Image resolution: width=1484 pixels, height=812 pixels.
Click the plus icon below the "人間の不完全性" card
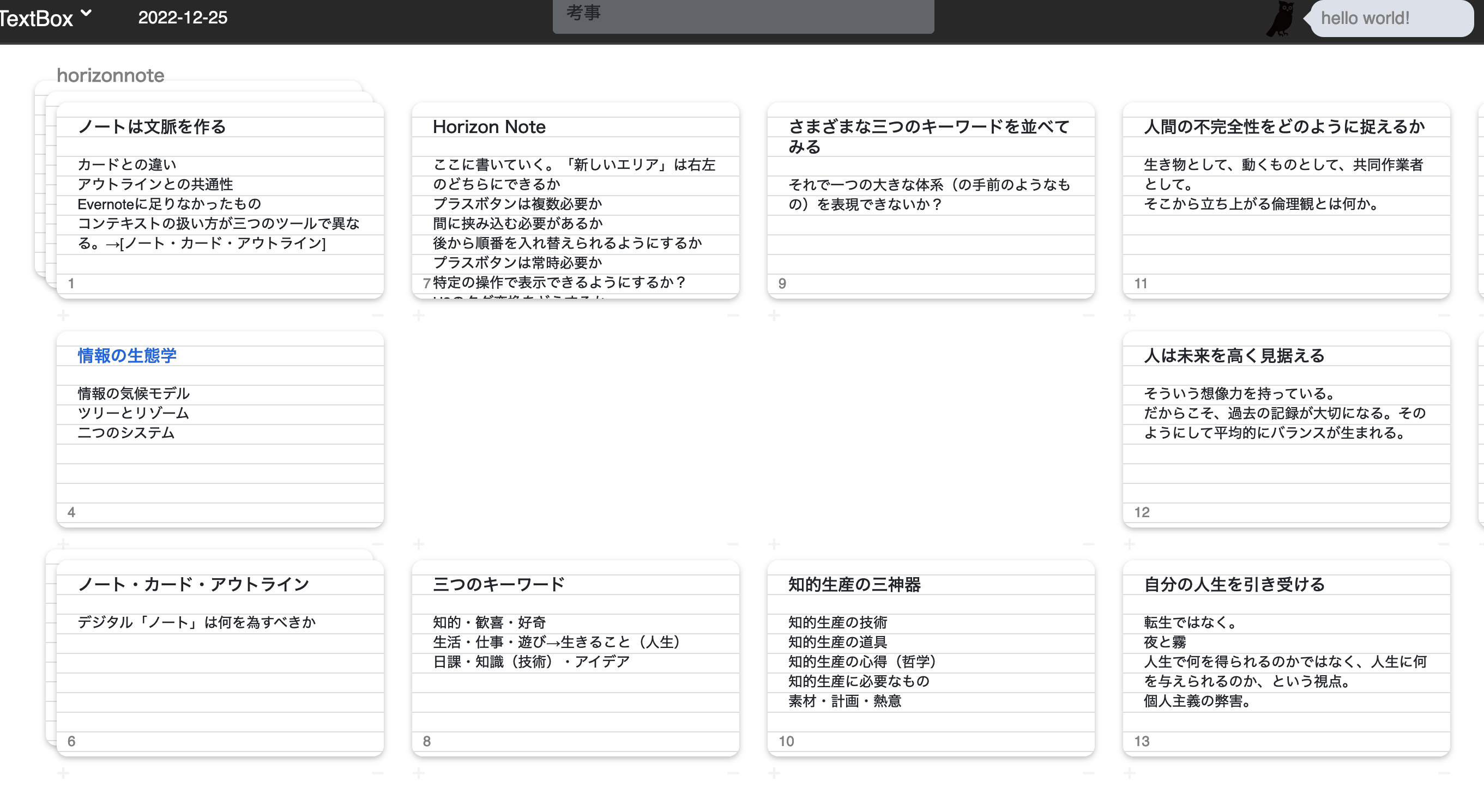coord(1129,315)
